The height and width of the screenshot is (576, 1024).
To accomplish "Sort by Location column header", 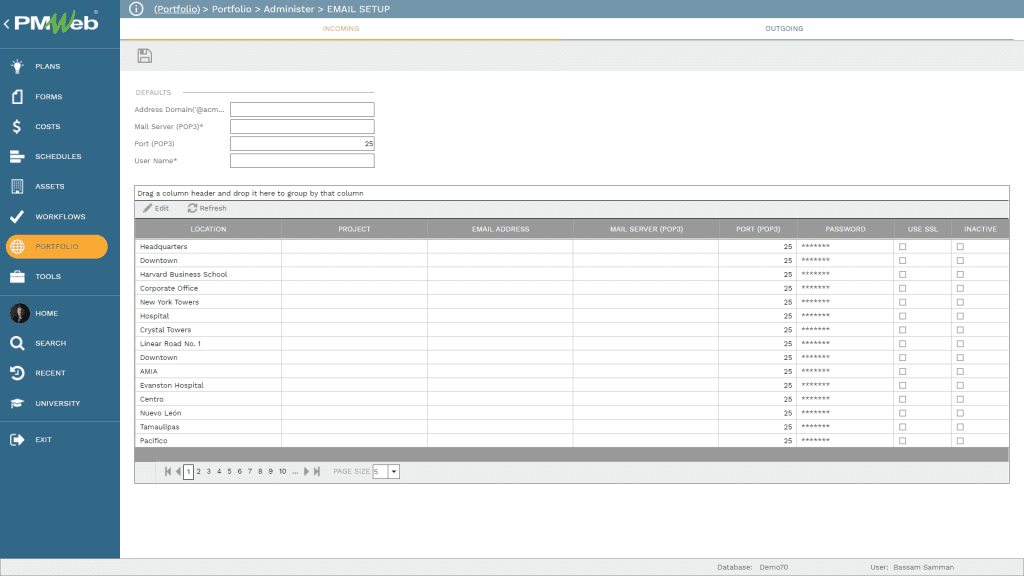I will point(208,229).
